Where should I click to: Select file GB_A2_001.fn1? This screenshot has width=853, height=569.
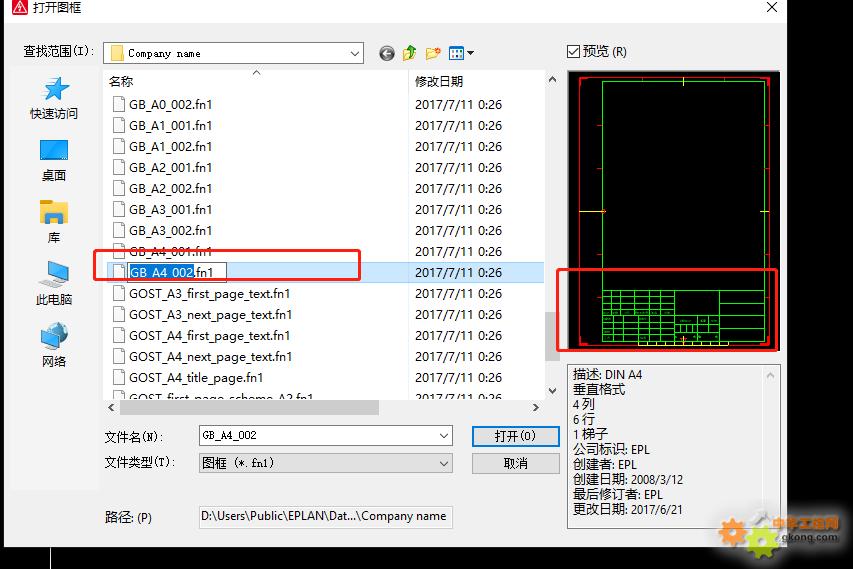[170, 168]
